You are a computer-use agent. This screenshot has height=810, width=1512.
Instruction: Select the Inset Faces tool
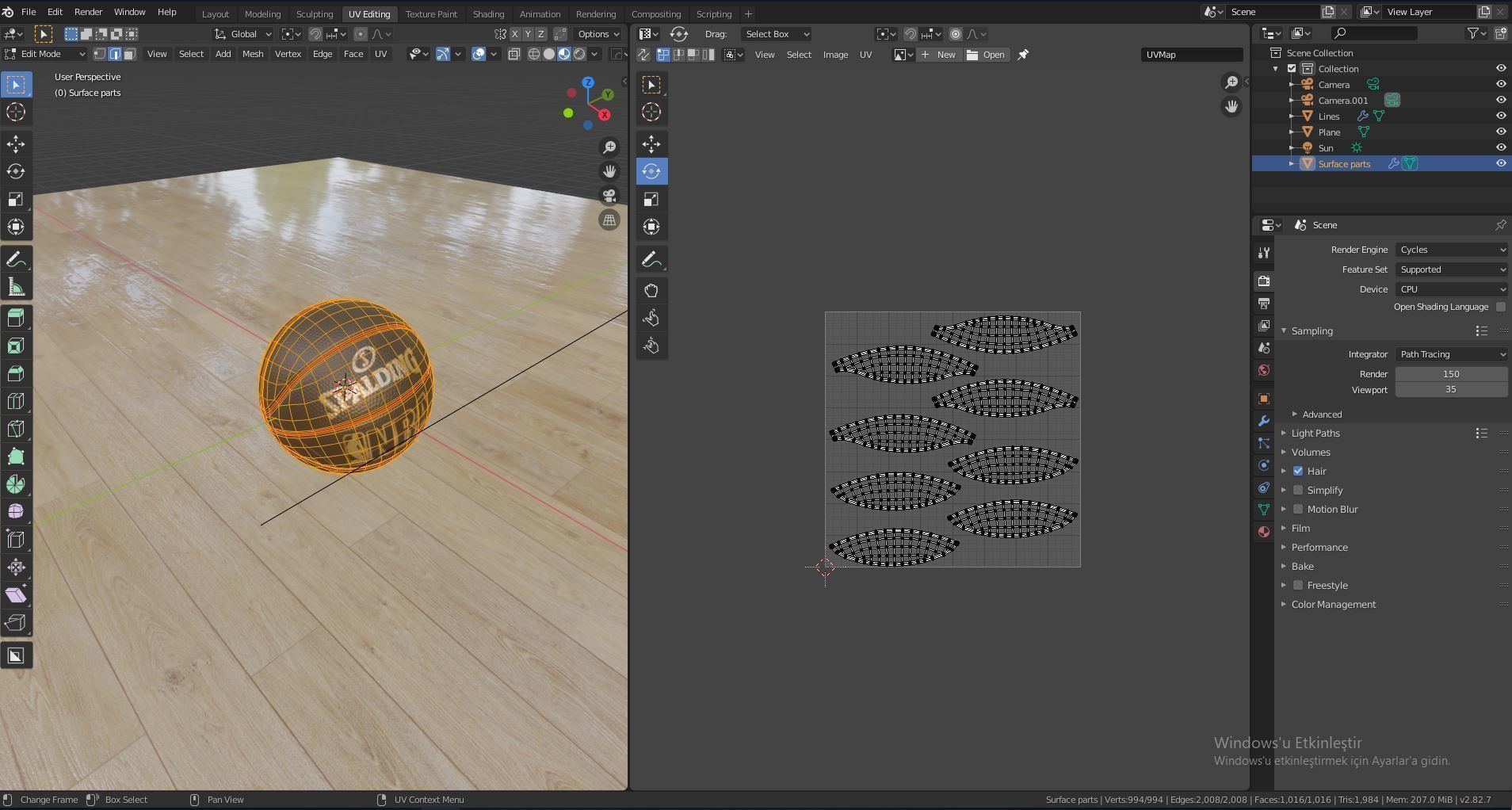click(16, 346)
